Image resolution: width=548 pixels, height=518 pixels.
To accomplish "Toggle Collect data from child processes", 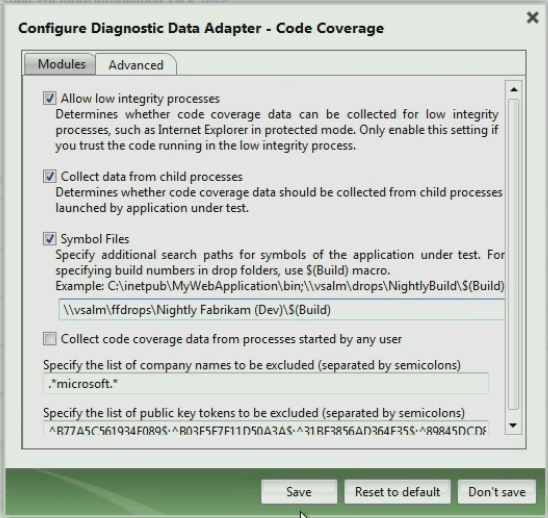I will [50, 176].
